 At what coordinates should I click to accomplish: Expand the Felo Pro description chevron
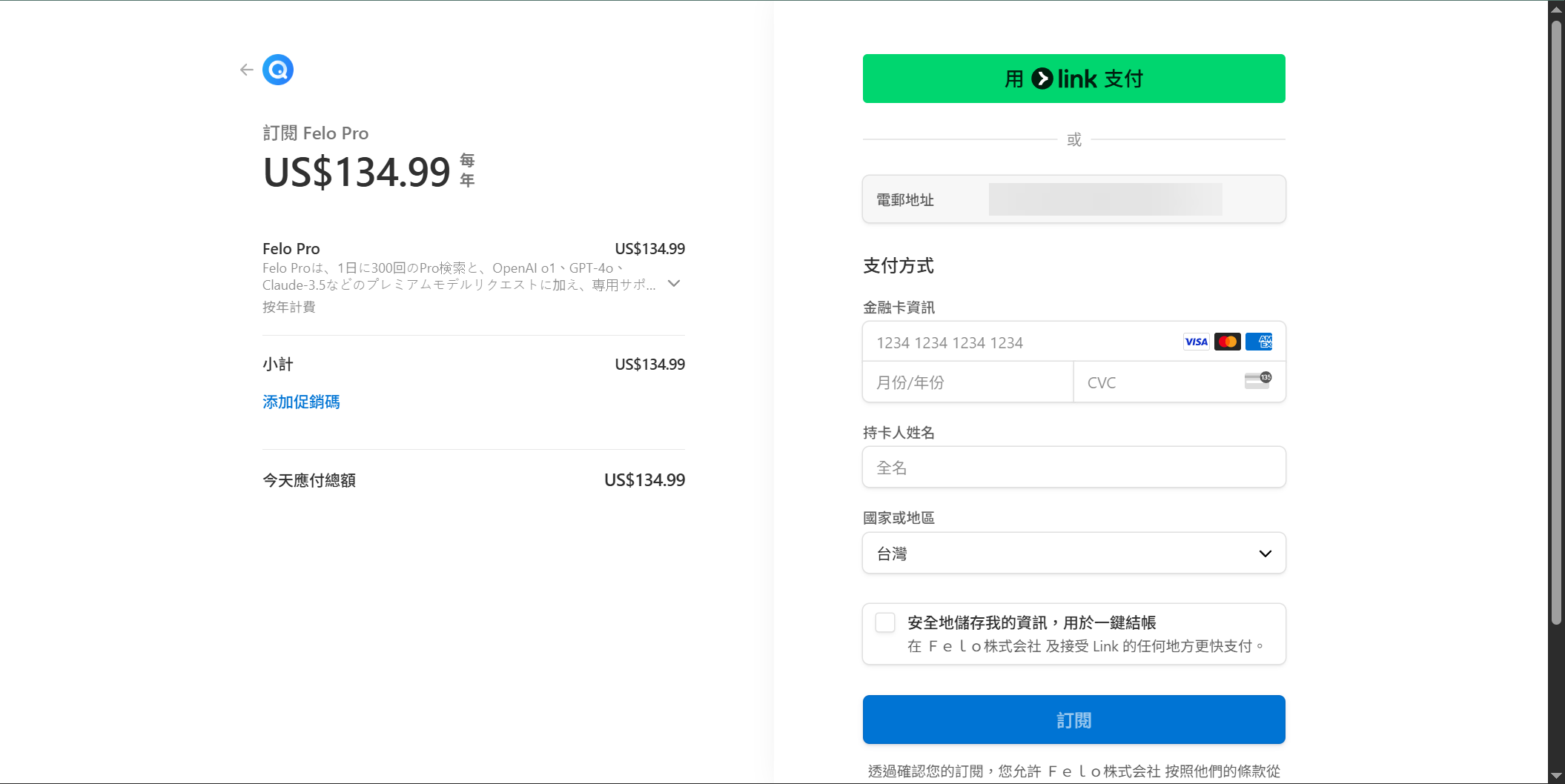(x=674, y=283)
